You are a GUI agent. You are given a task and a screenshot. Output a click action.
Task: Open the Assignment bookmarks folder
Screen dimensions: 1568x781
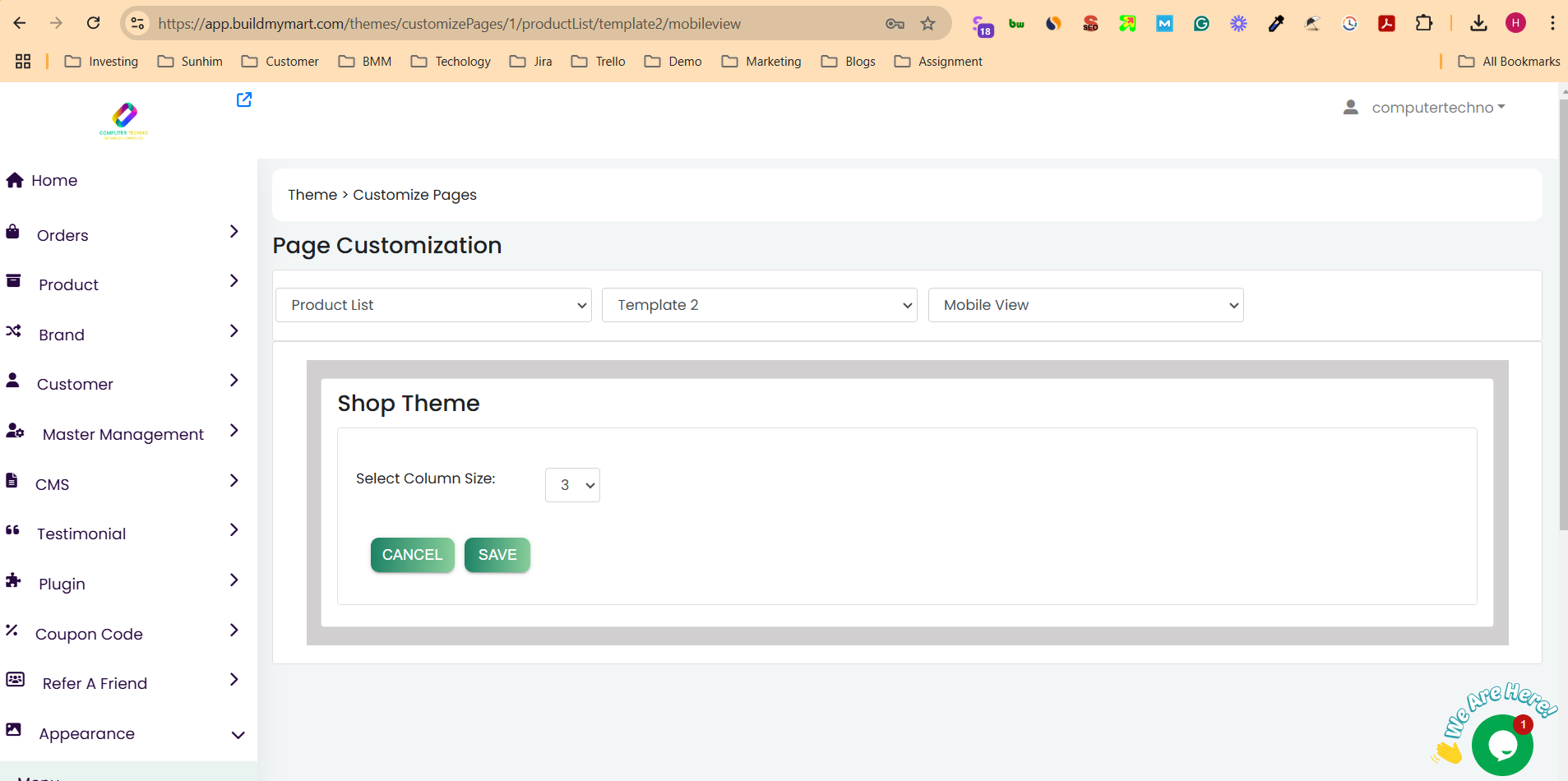(938, 62)
